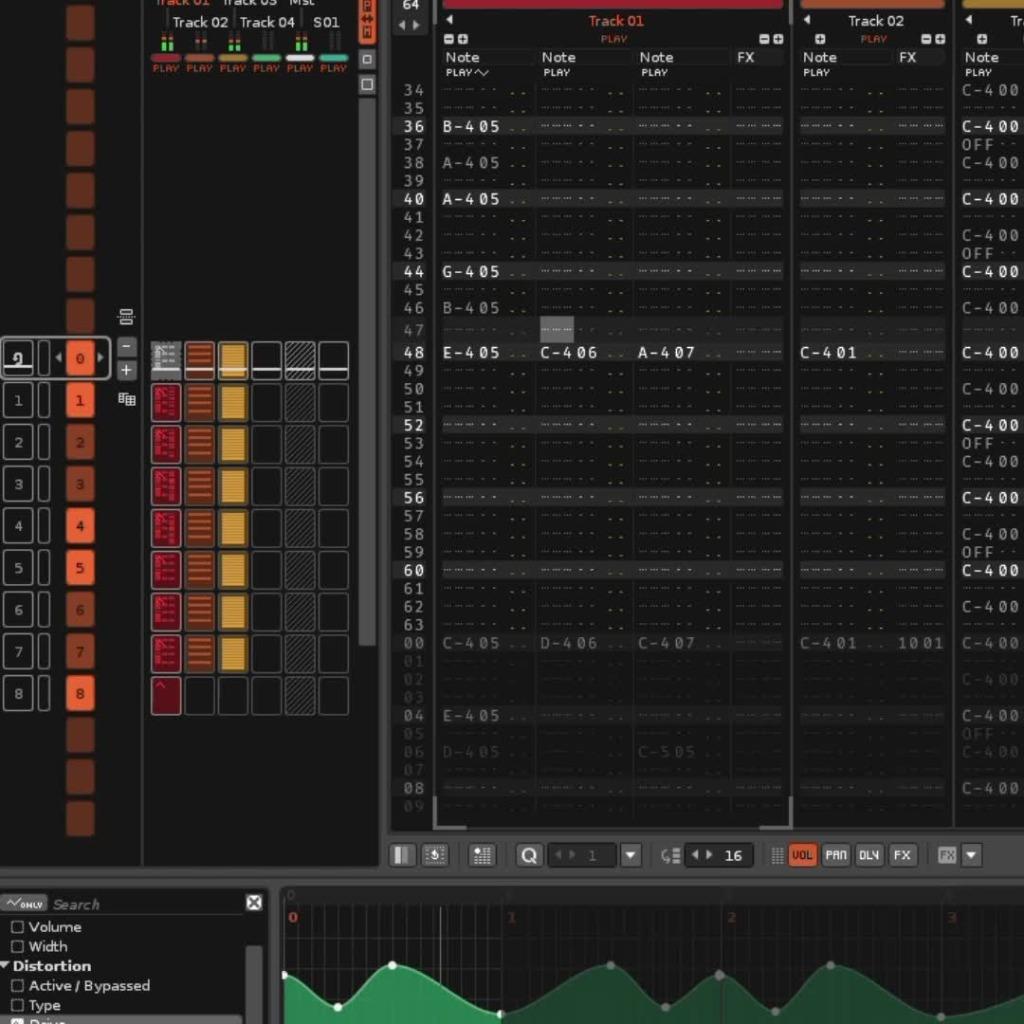Select the C-4 06 note at line 48
Screen dimensions: 1024x1024
569,353
